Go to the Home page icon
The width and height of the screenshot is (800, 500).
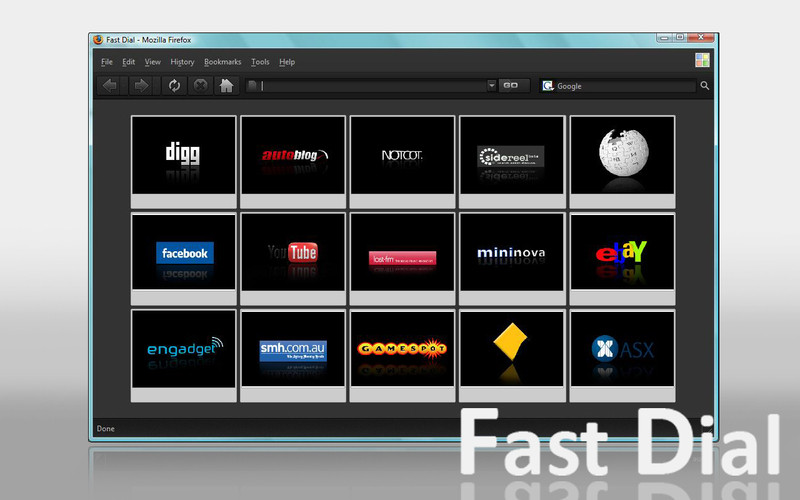226,86
